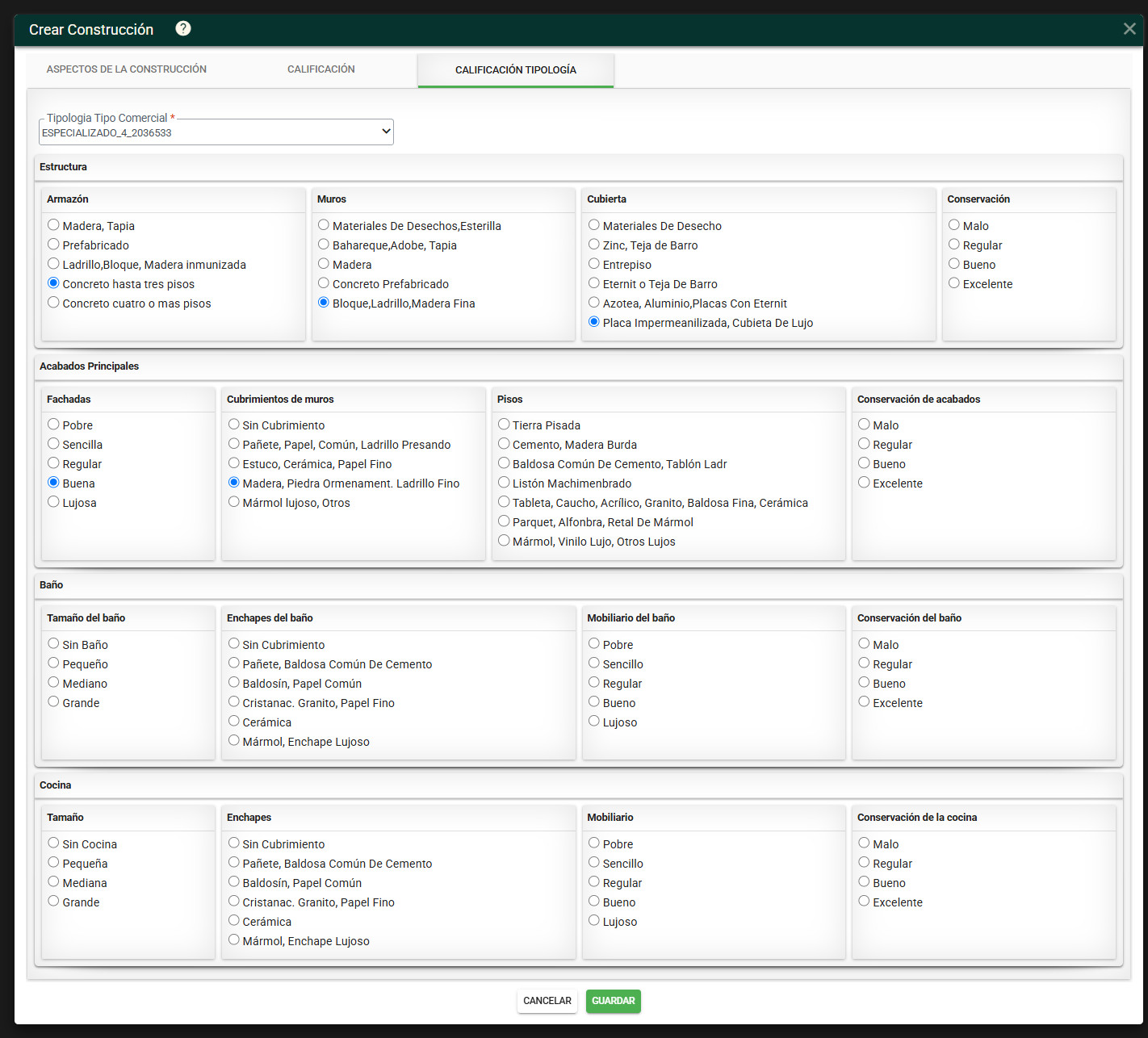
Task: Click the help question mark icon
Action: coord(183,28)
